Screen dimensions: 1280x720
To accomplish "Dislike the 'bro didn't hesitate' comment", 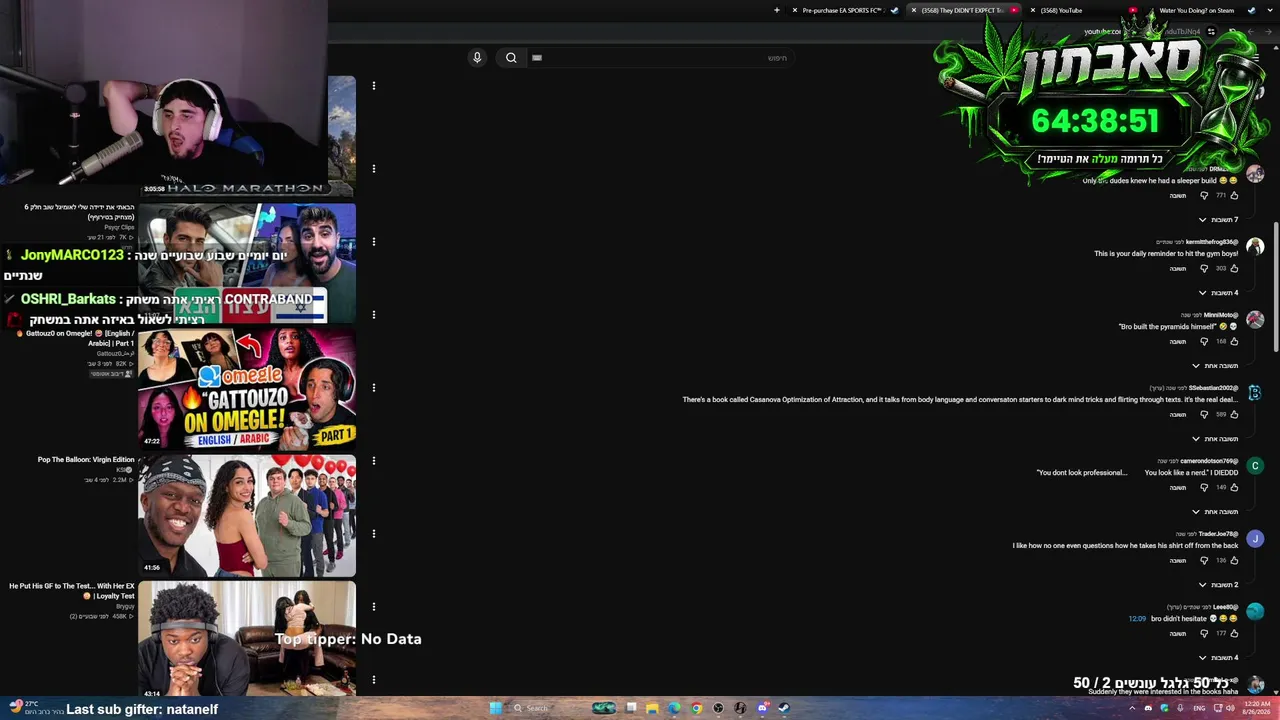I will (1204, 634).
